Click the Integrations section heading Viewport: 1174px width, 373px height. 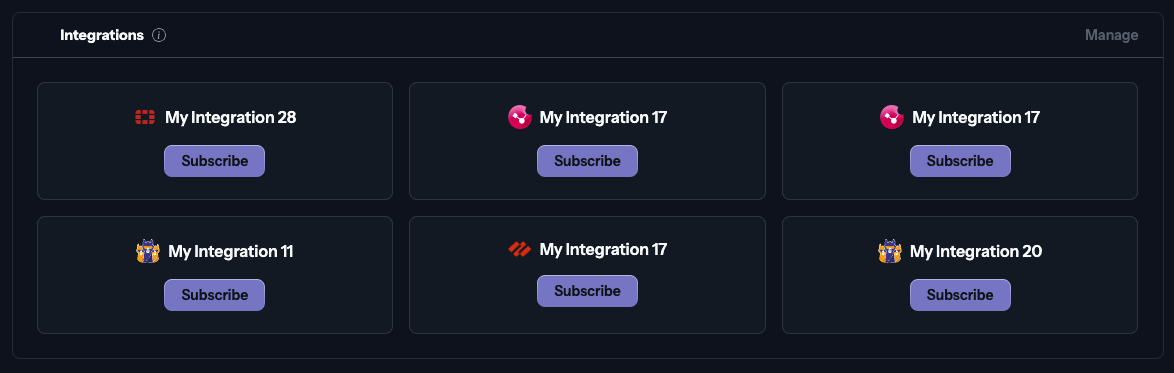(102, 35)
